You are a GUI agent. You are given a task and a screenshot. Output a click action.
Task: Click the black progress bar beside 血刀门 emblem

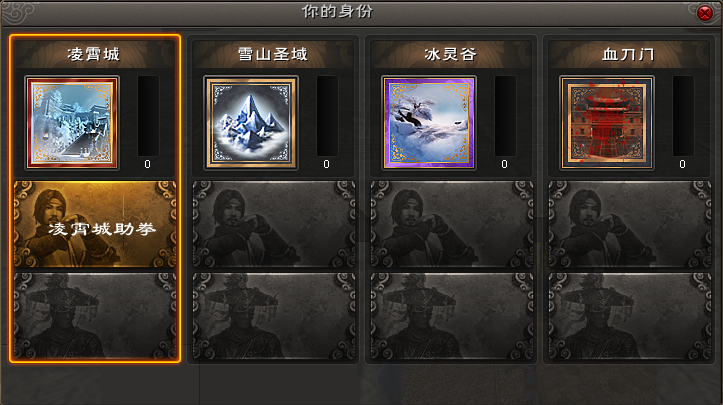click(x=683, y=116)
